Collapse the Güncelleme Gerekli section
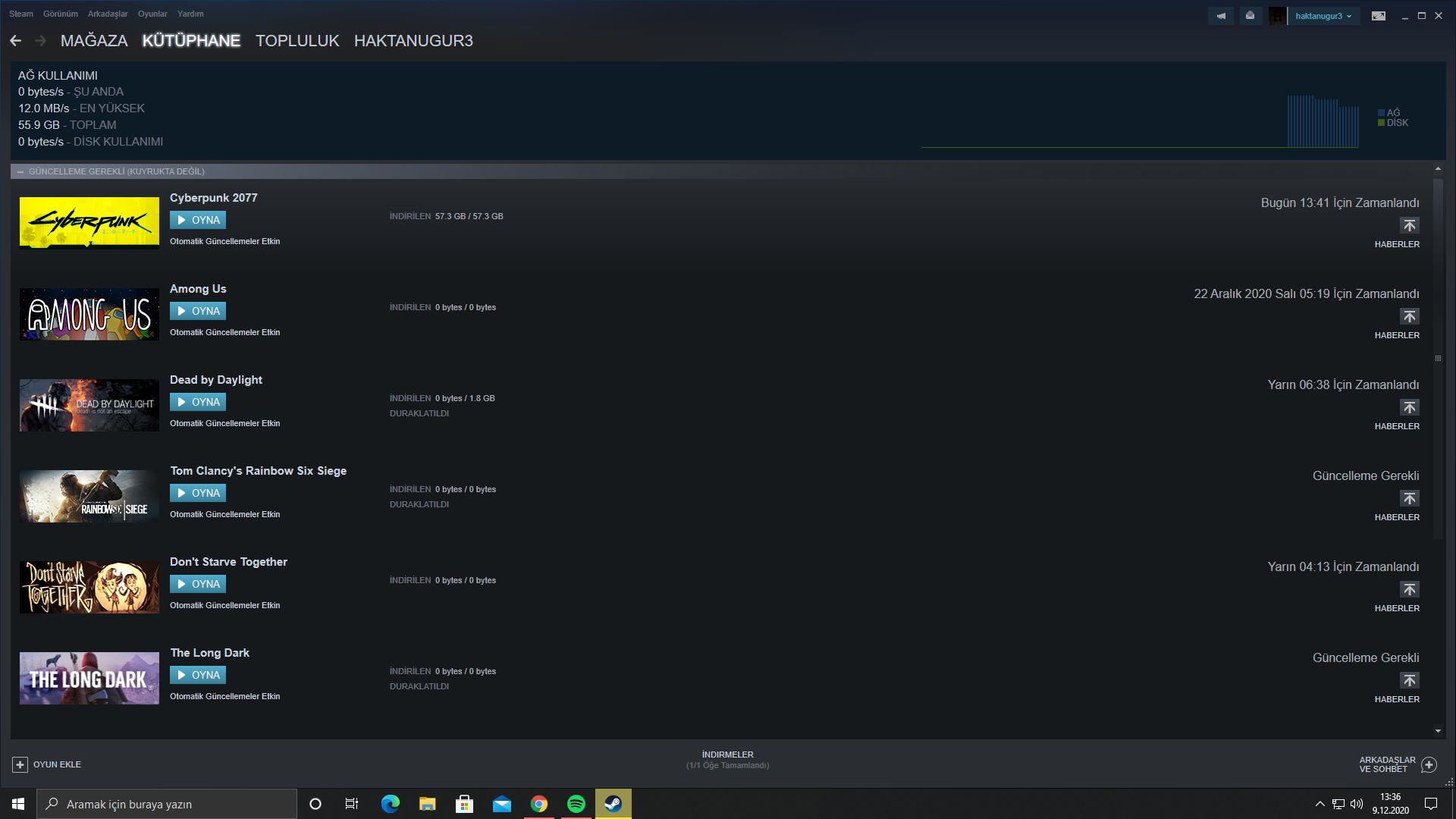1456x819 pixels. [x=20, y=171]
